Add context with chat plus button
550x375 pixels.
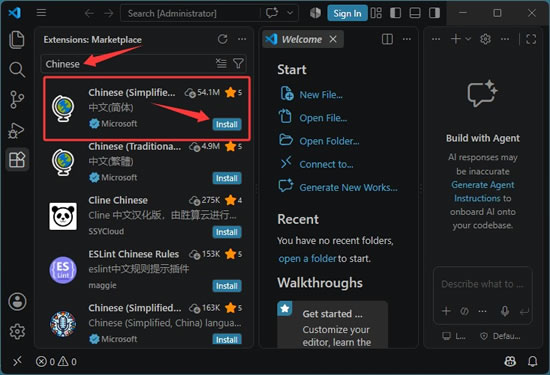tap(446, 311)
